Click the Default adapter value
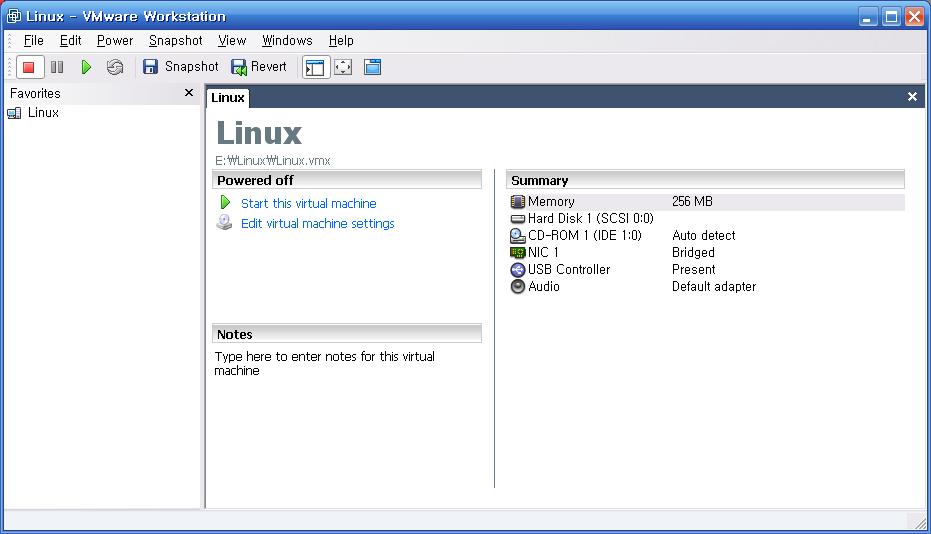The width and height of the screenshot is (931, 534). click(714, 286)
